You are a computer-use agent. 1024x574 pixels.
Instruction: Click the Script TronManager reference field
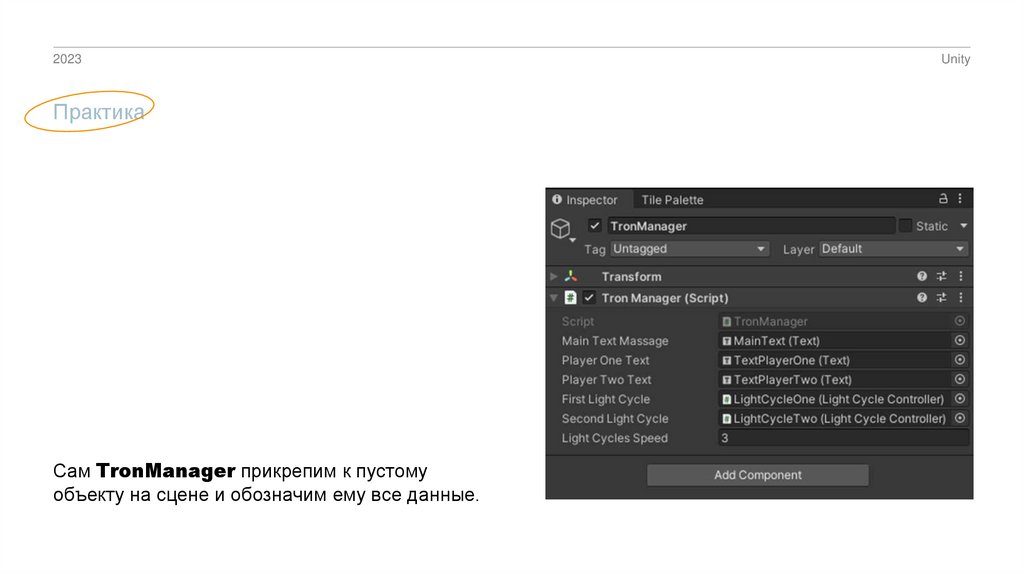[x=835, y=321]
